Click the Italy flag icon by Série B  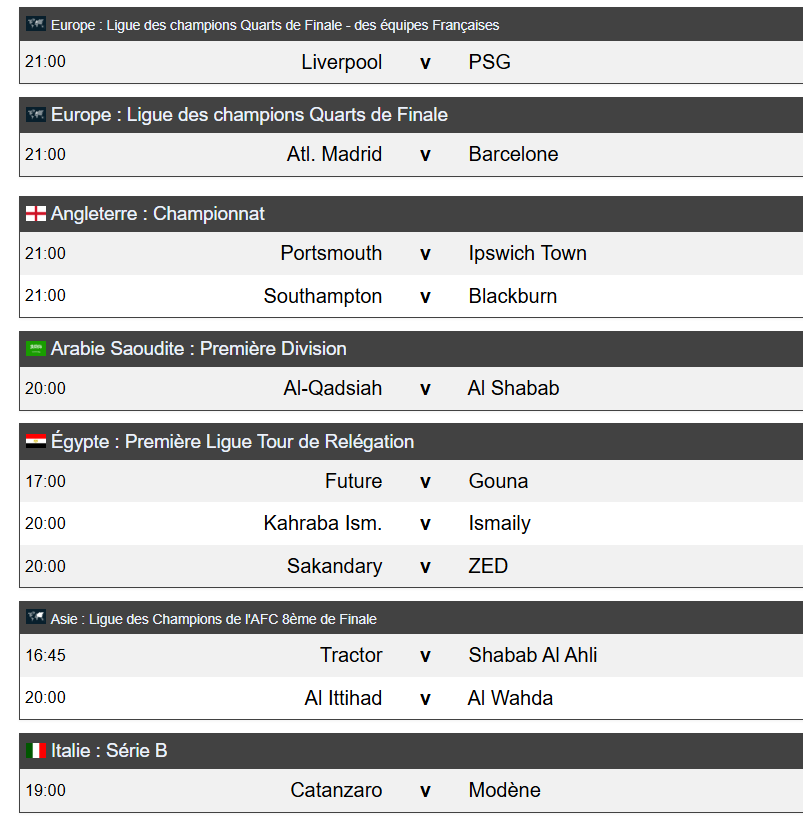click(36, 750)
